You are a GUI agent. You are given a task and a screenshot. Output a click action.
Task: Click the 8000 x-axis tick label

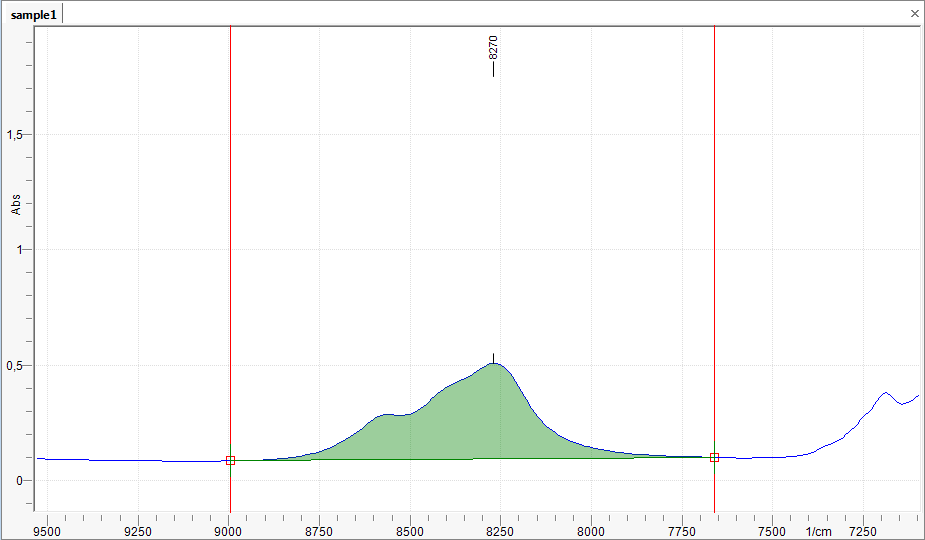coord(591,531)
